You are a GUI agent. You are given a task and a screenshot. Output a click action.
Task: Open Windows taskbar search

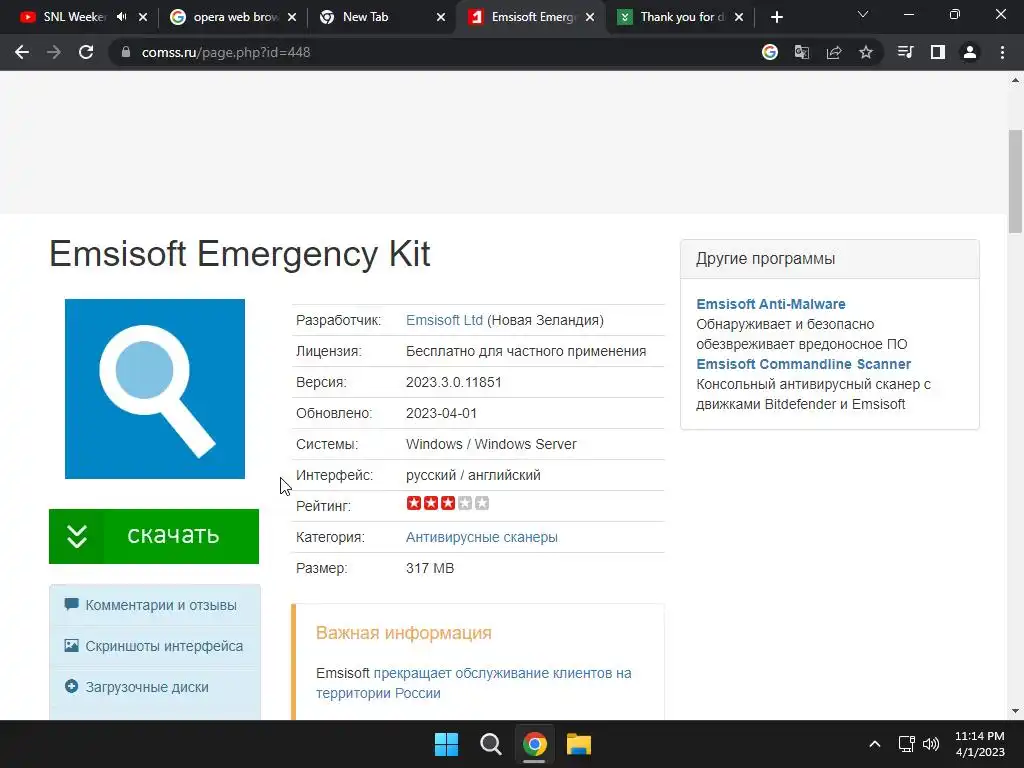point(490,744)
